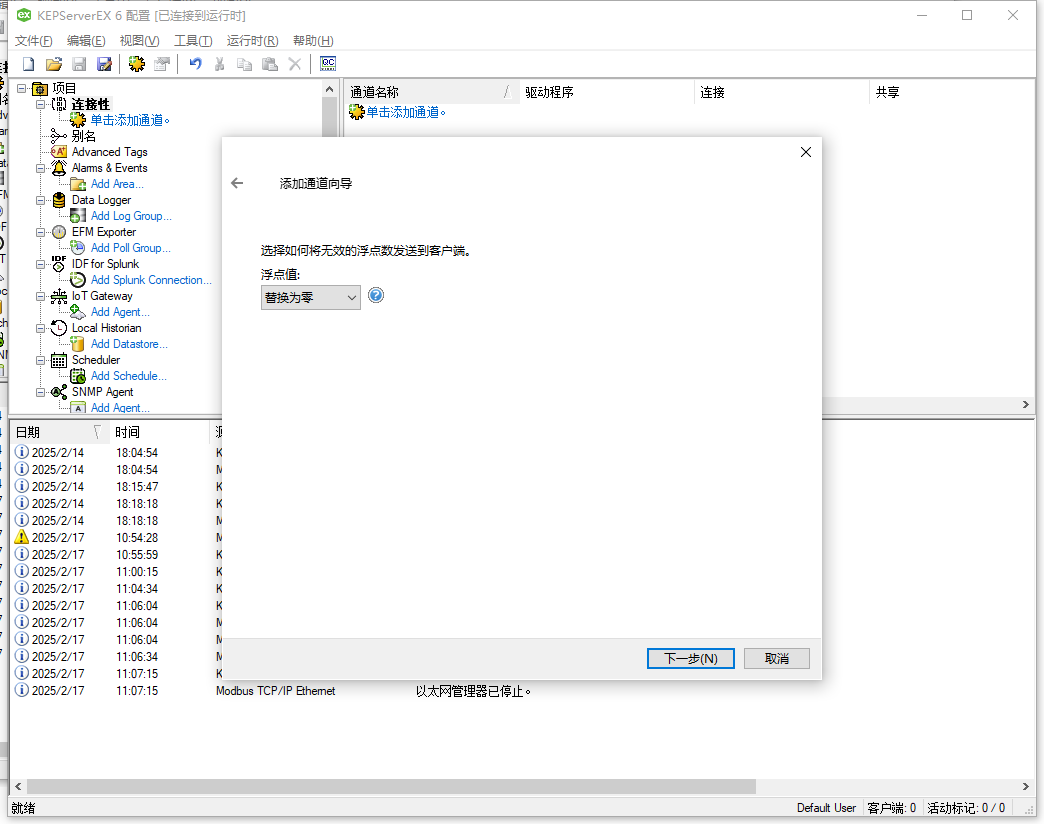Open the 工具(T) menu
The width and height of the screenshot is (1044, 824).
point(193,41)
